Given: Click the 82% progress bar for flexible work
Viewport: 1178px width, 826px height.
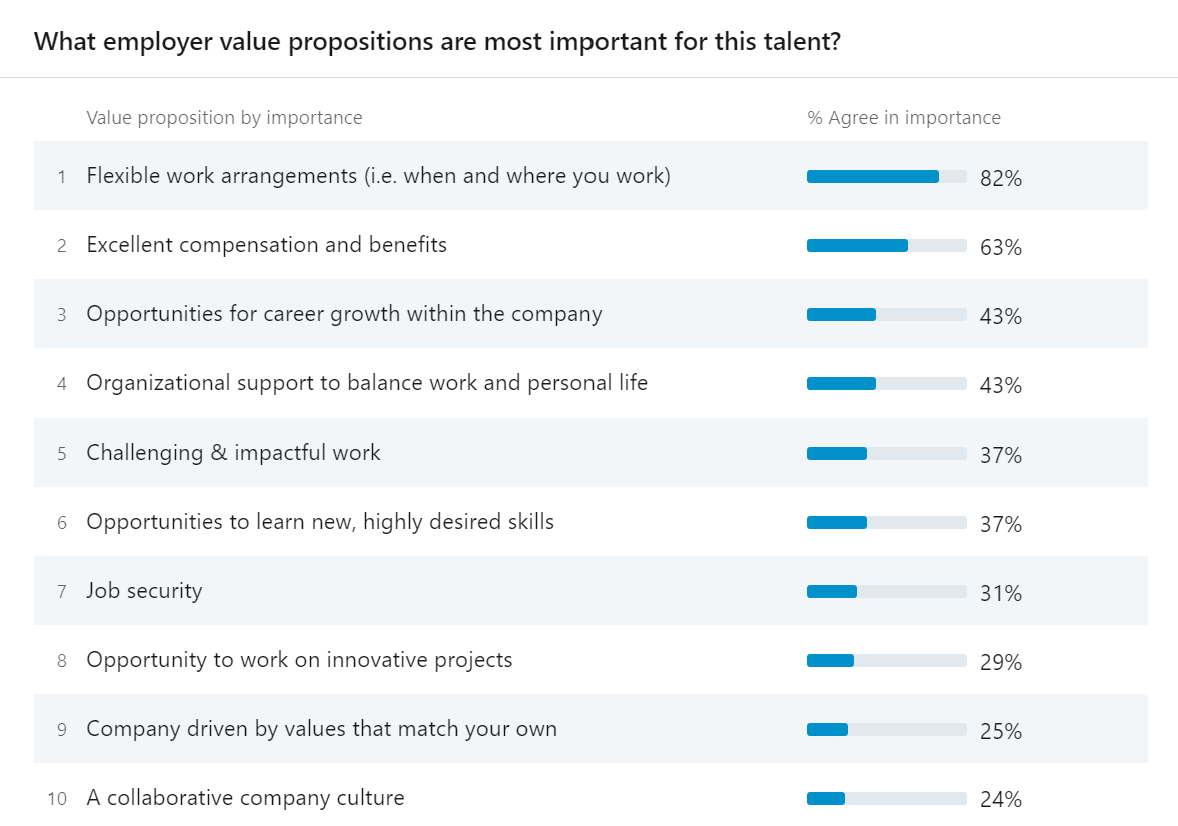Looking at the screenshot, I should coord(886,177).
